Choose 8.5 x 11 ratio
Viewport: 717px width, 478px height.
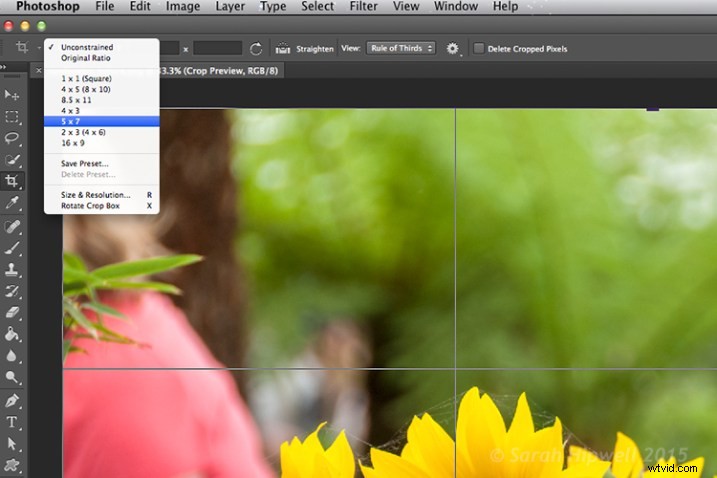[102, 100]
